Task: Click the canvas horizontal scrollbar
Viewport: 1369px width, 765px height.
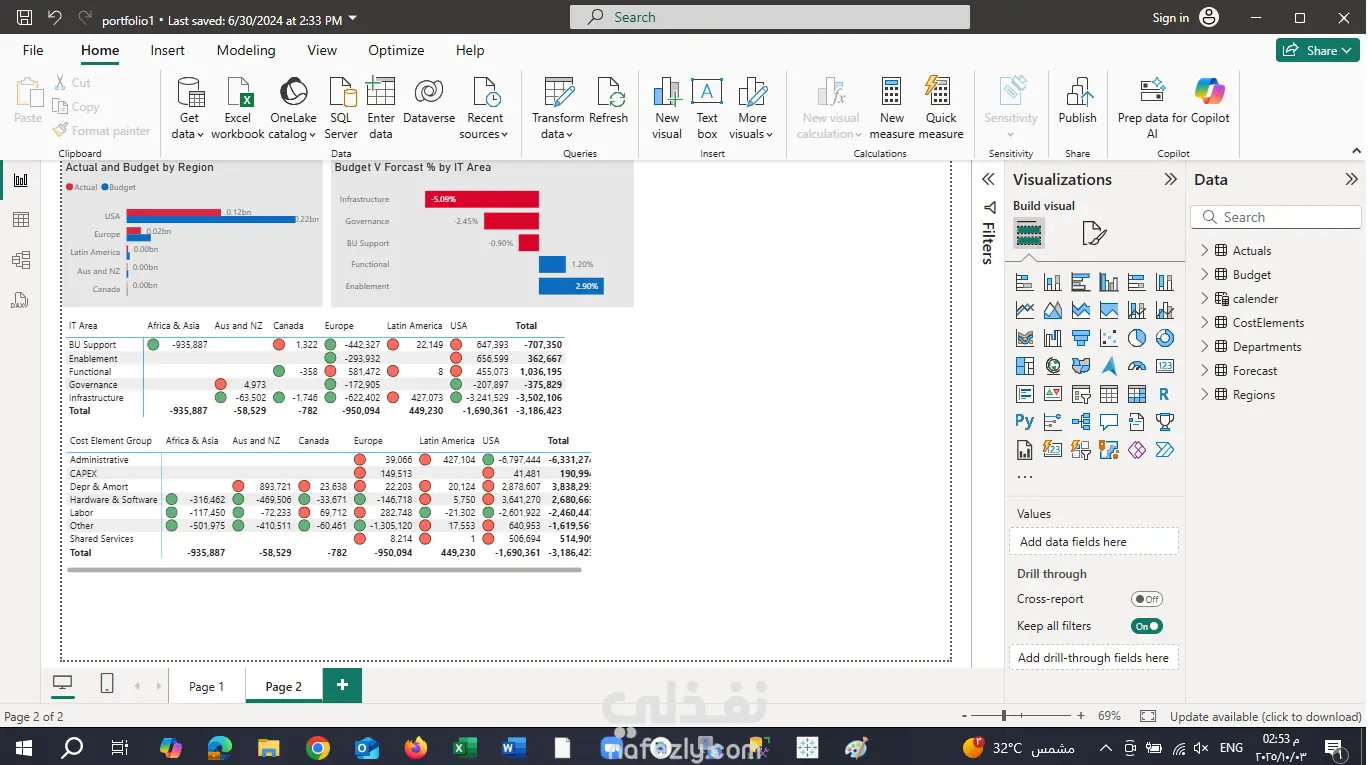Action: pyautogui.click(x=324, y=570)
